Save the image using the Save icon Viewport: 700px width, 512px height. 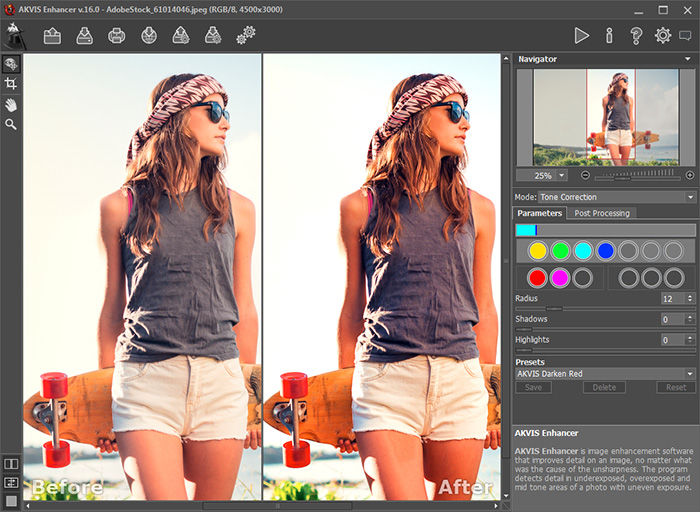(84, 36)
